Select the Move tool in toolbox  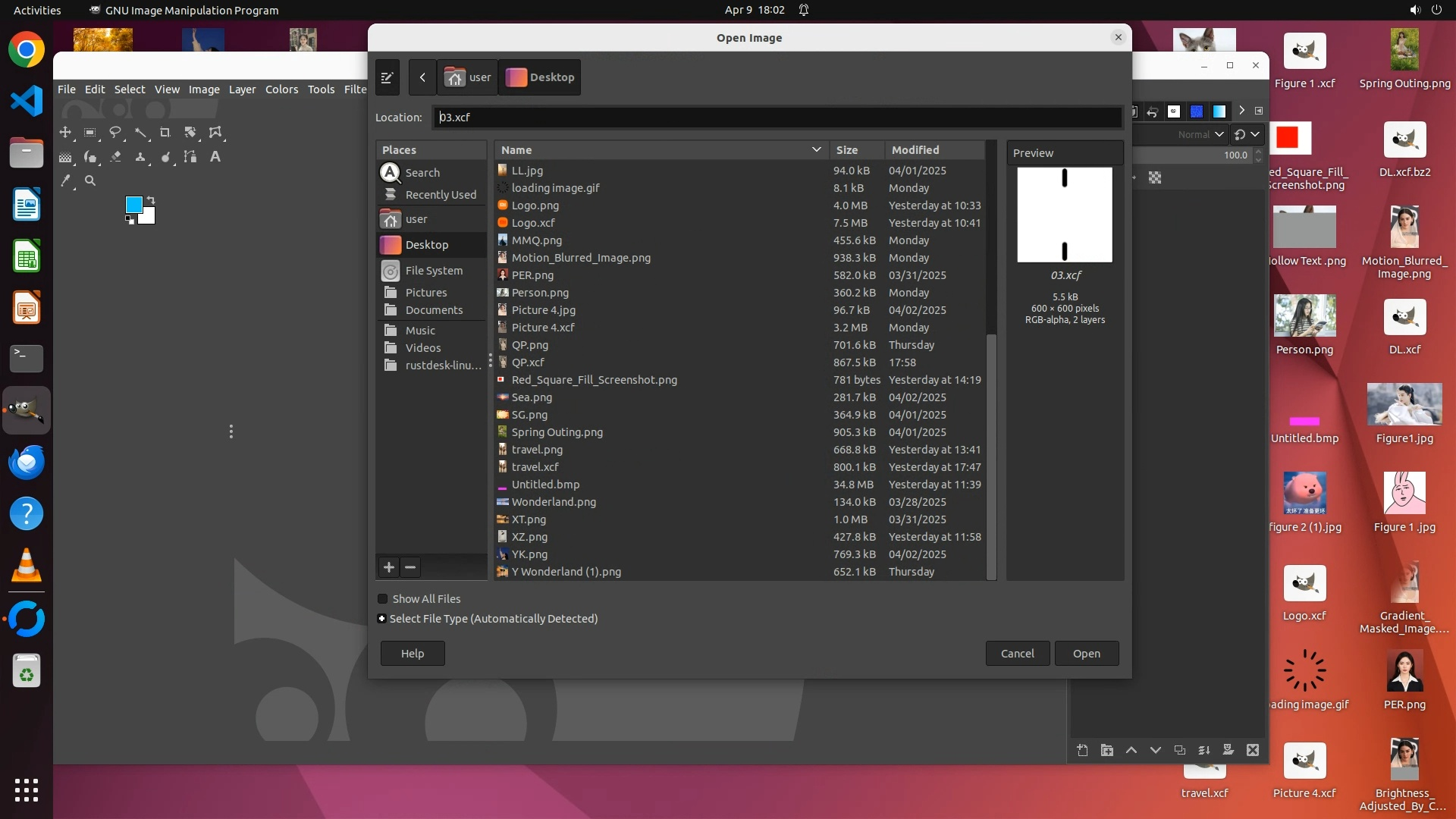click(x=65, y=133)
